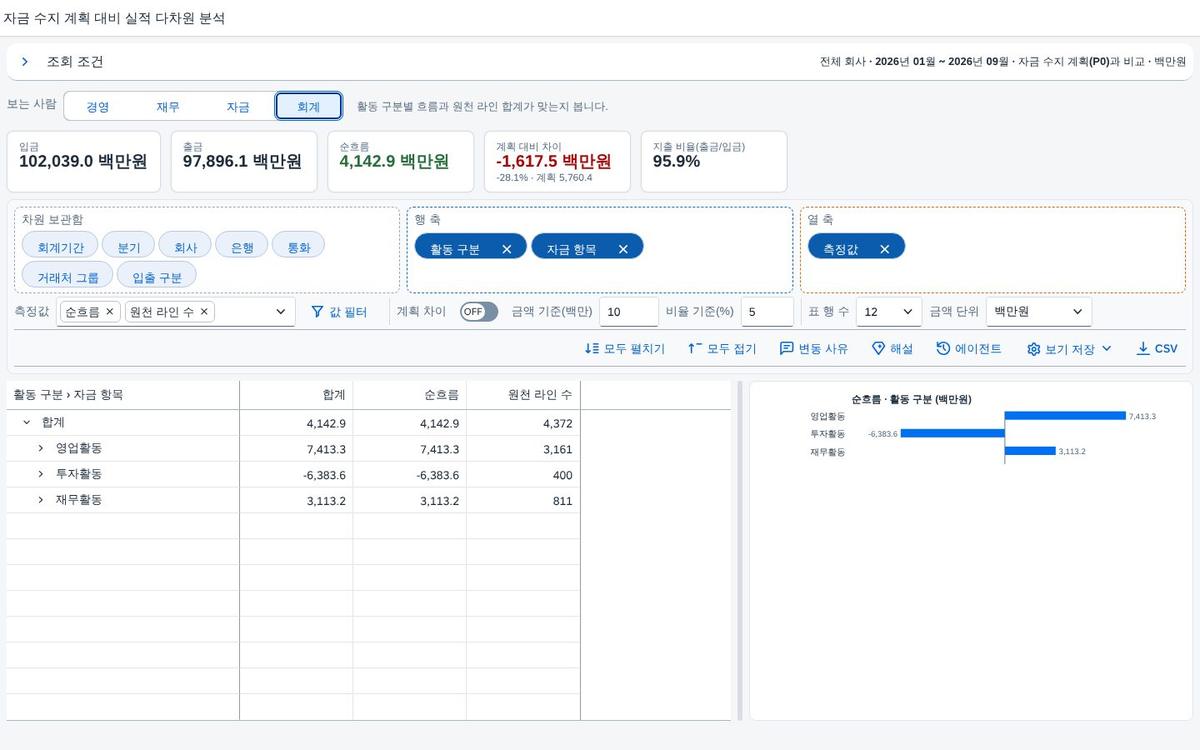Image resolution: width=1200 pixels, height=750 pixels.
Task: Select the 회계 viewer tab
Action: 309,107
